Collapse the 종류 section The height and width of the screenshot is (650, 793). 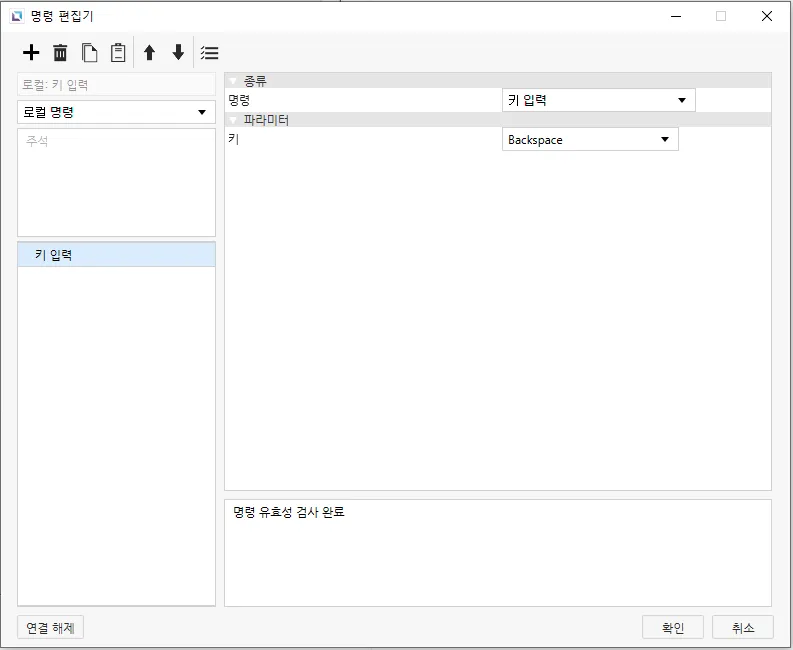point(233,81)
